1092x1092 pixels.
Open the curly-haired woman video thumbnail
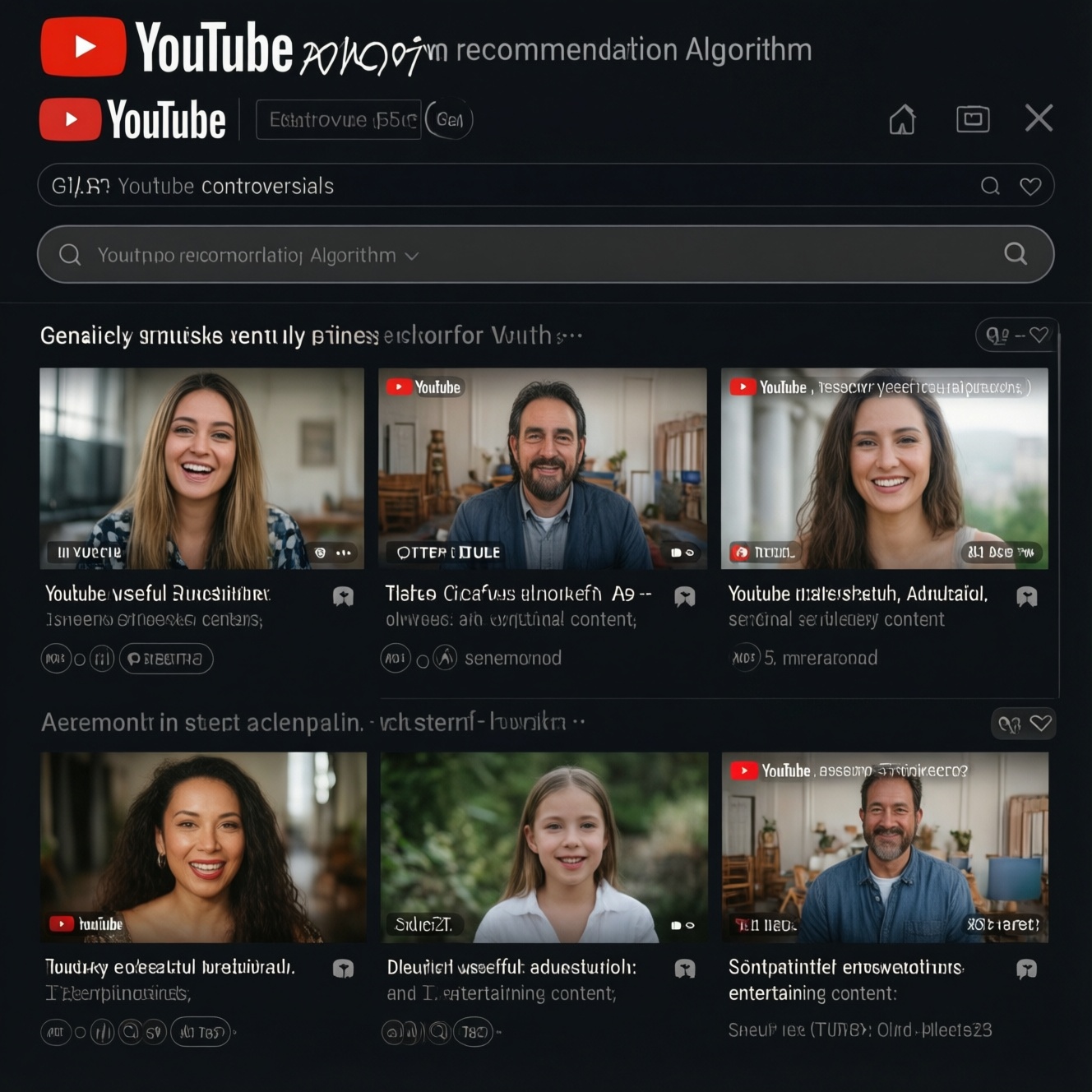pyautogui.click(x=204, y=848)
